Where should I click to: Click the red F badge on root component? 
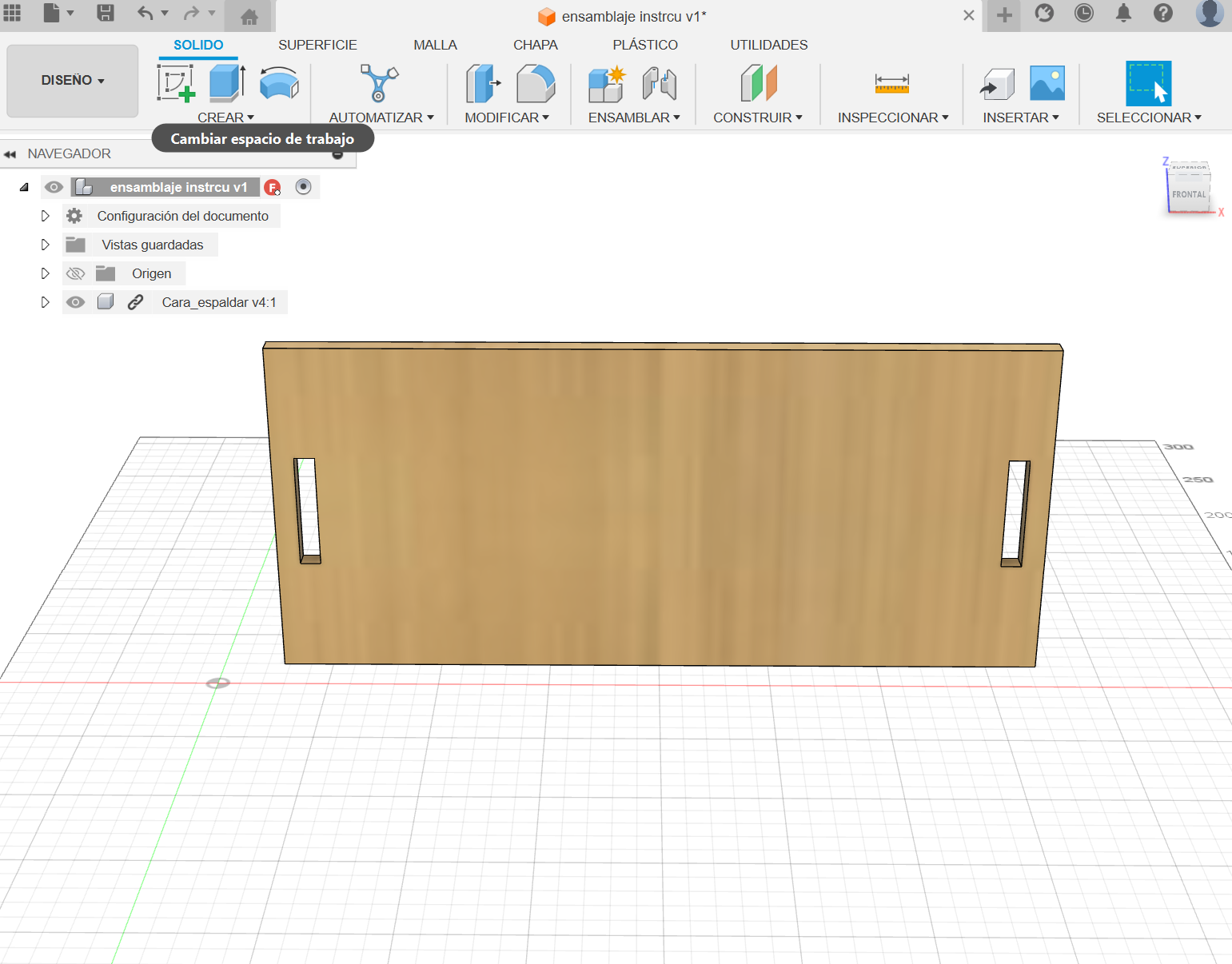[273, 188]
